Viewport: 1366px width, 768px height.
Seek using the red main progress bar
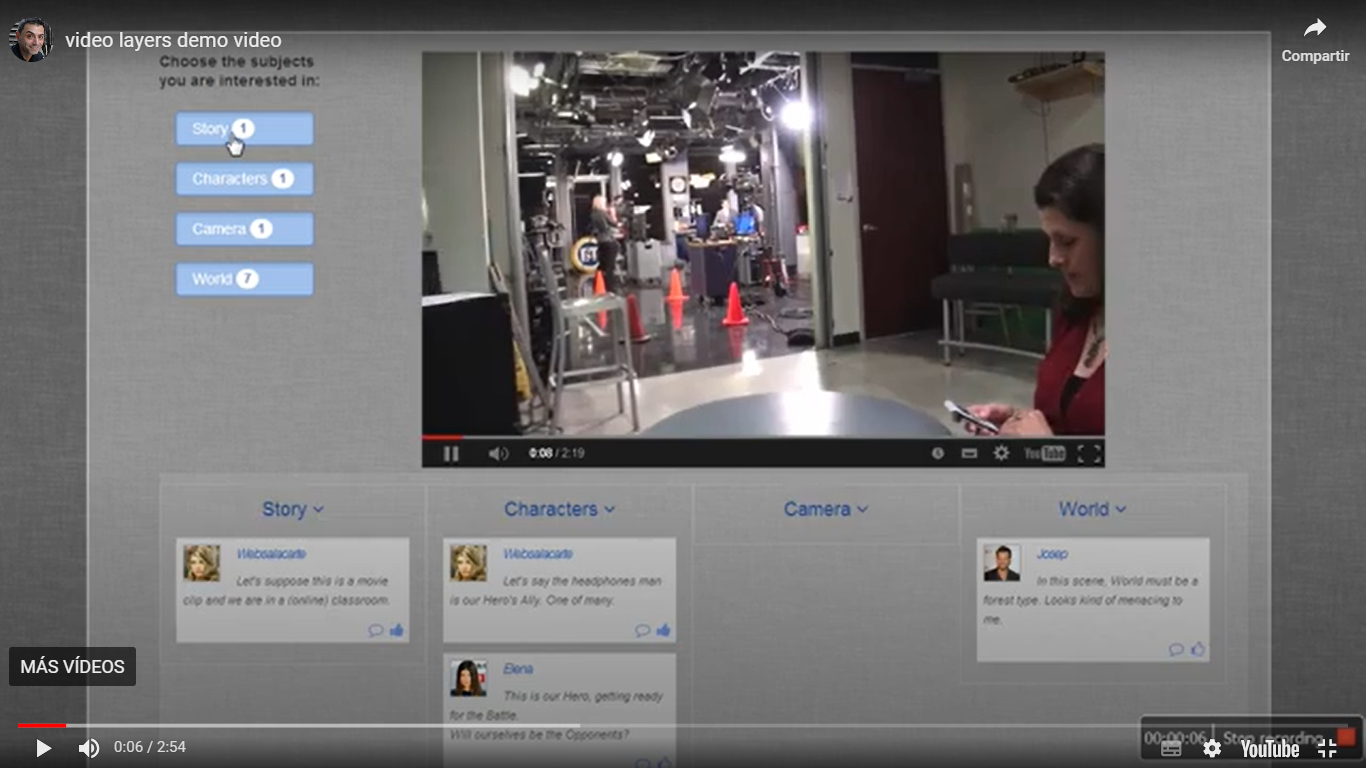(41, 726)
